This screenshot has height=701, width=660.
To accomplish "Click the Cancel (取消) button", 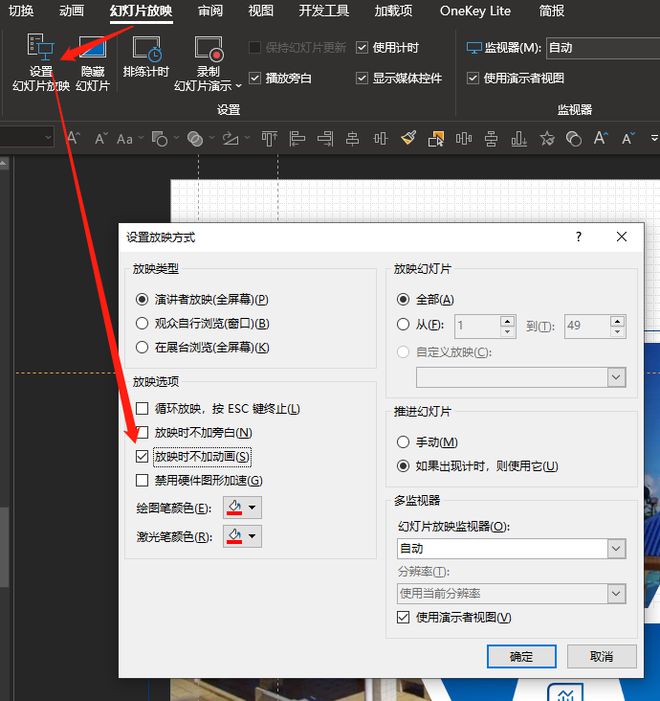I will [x=601, y=656].
